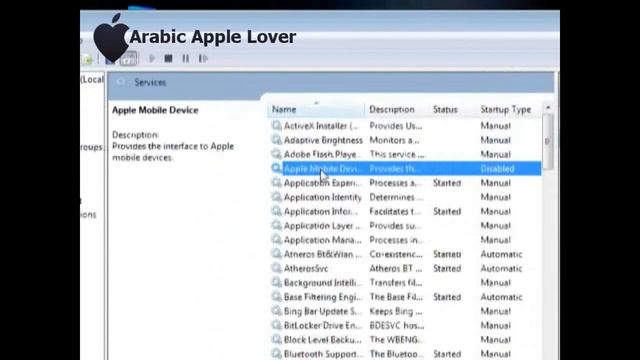The width and height of the screenshot is (640, 360).
Task: Click the gear icon beside AtherosSvc
Action: (x=276, y=268)
